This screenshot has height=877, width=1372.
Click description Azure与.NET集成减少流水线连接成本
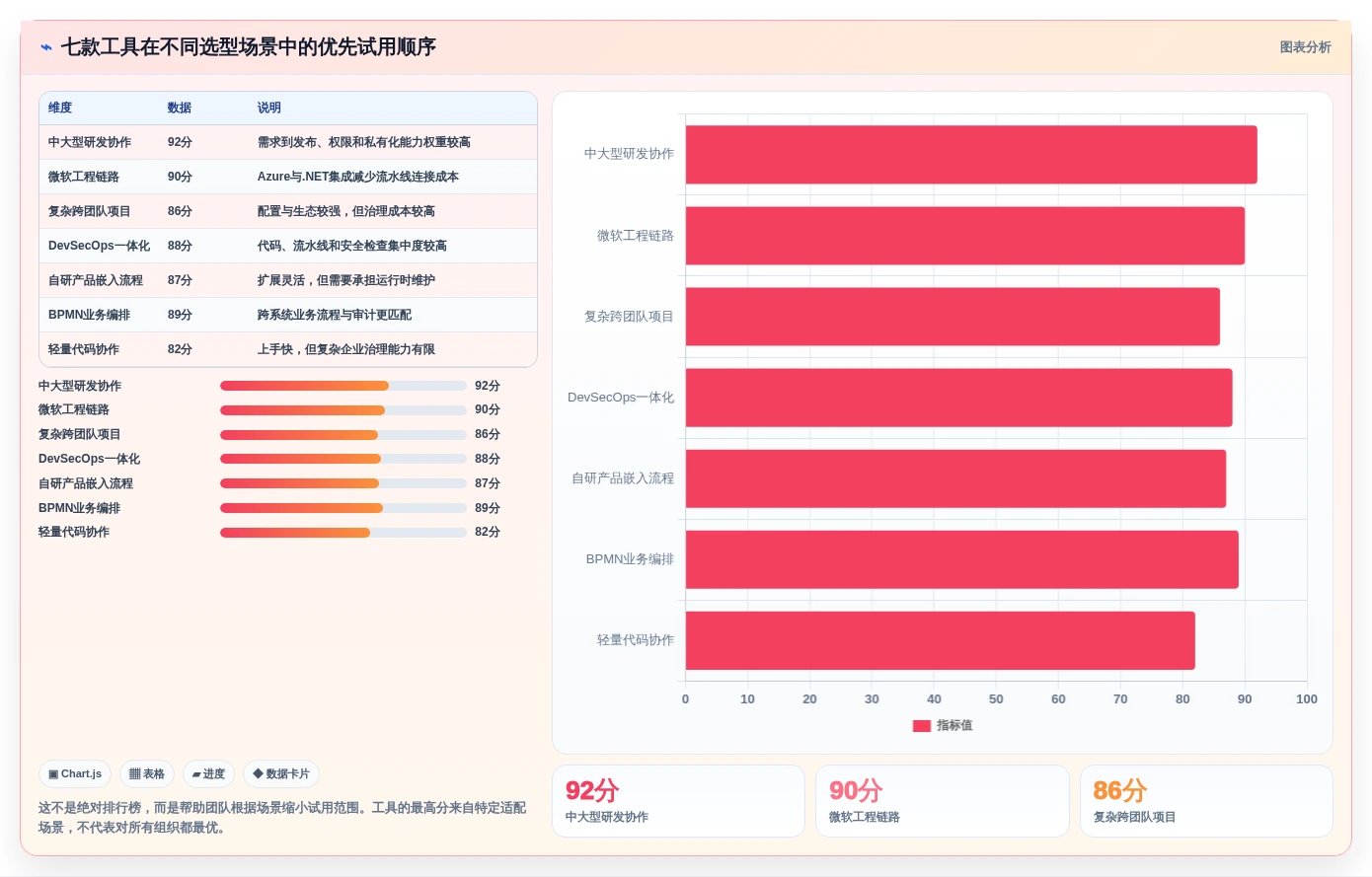pyautogui.click(x=358, y=177)
